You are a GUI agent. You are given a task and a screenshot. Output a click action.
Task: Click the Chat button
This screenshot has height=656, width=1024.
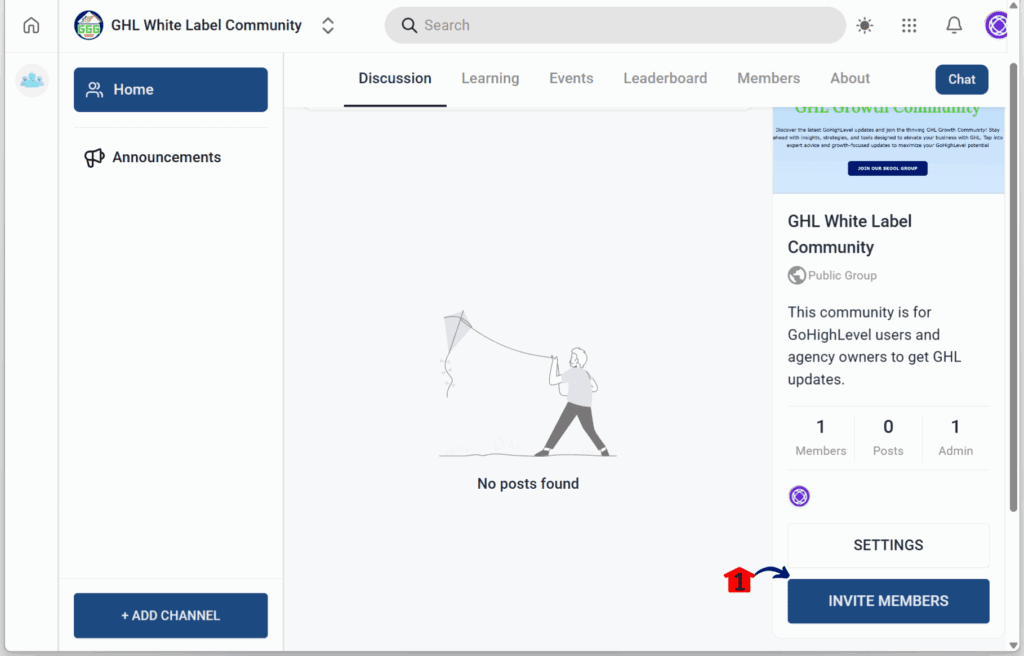(961, 80)
